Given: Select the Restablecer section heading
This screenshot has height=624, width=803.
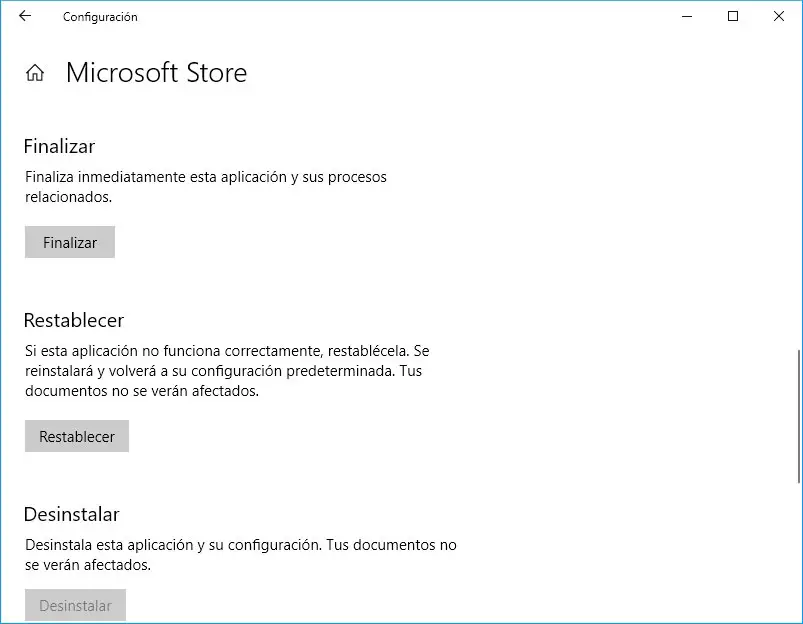Looking at the screenshot, I should point(73,321).
